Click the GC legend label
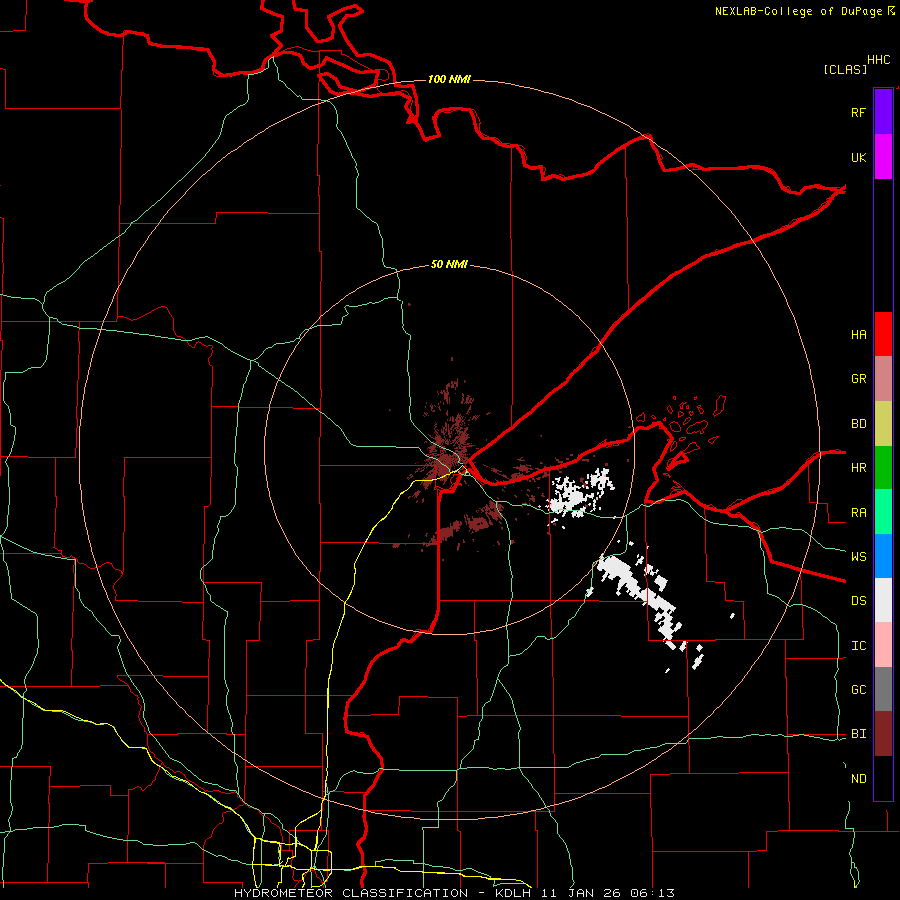Image resolution: width=900 pixels, height=900 pixels. [x=858, y=690]
